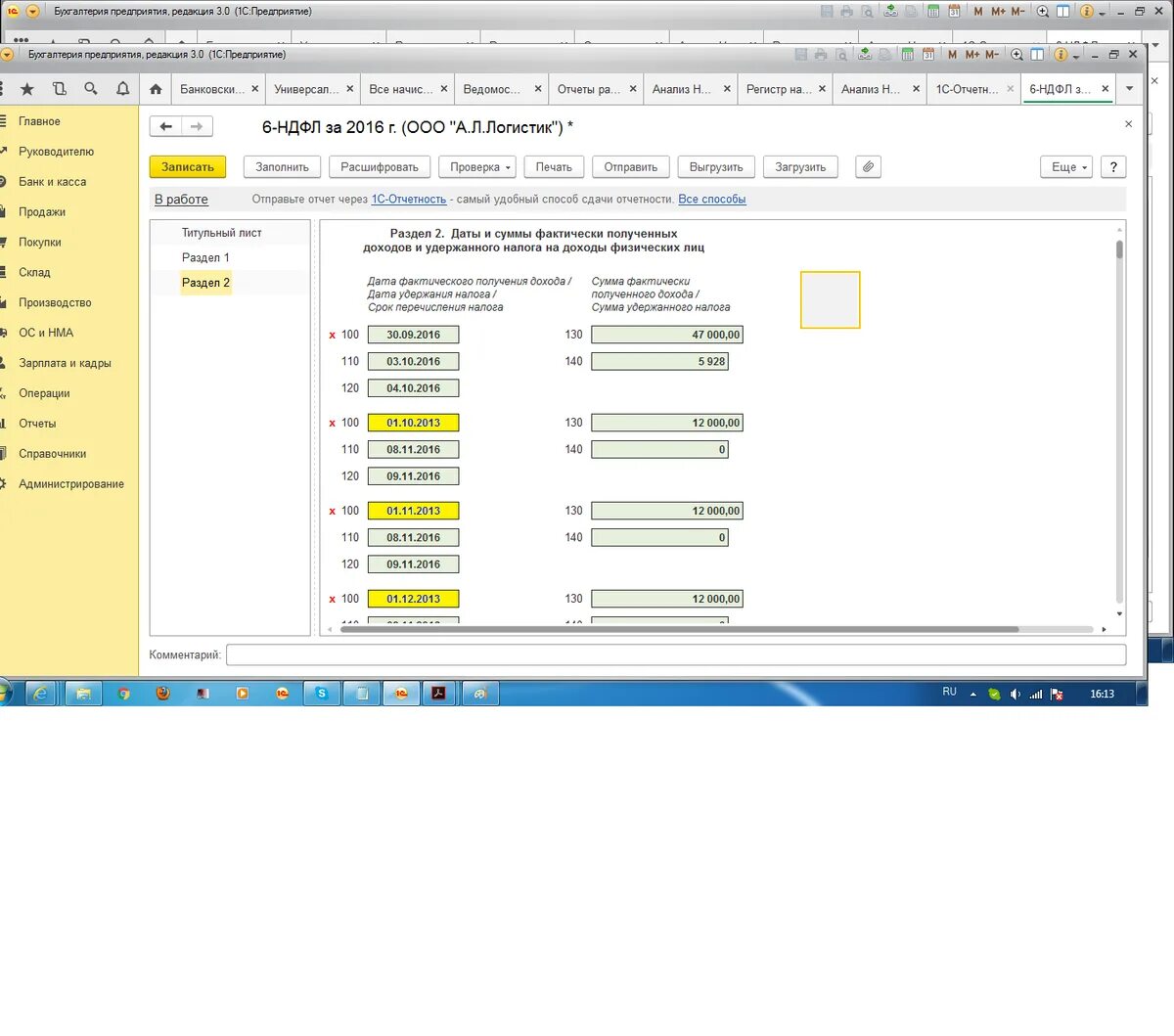Click the Печать button
Viewport: 1174px width, 1036px height.
(x=554, y=167)
